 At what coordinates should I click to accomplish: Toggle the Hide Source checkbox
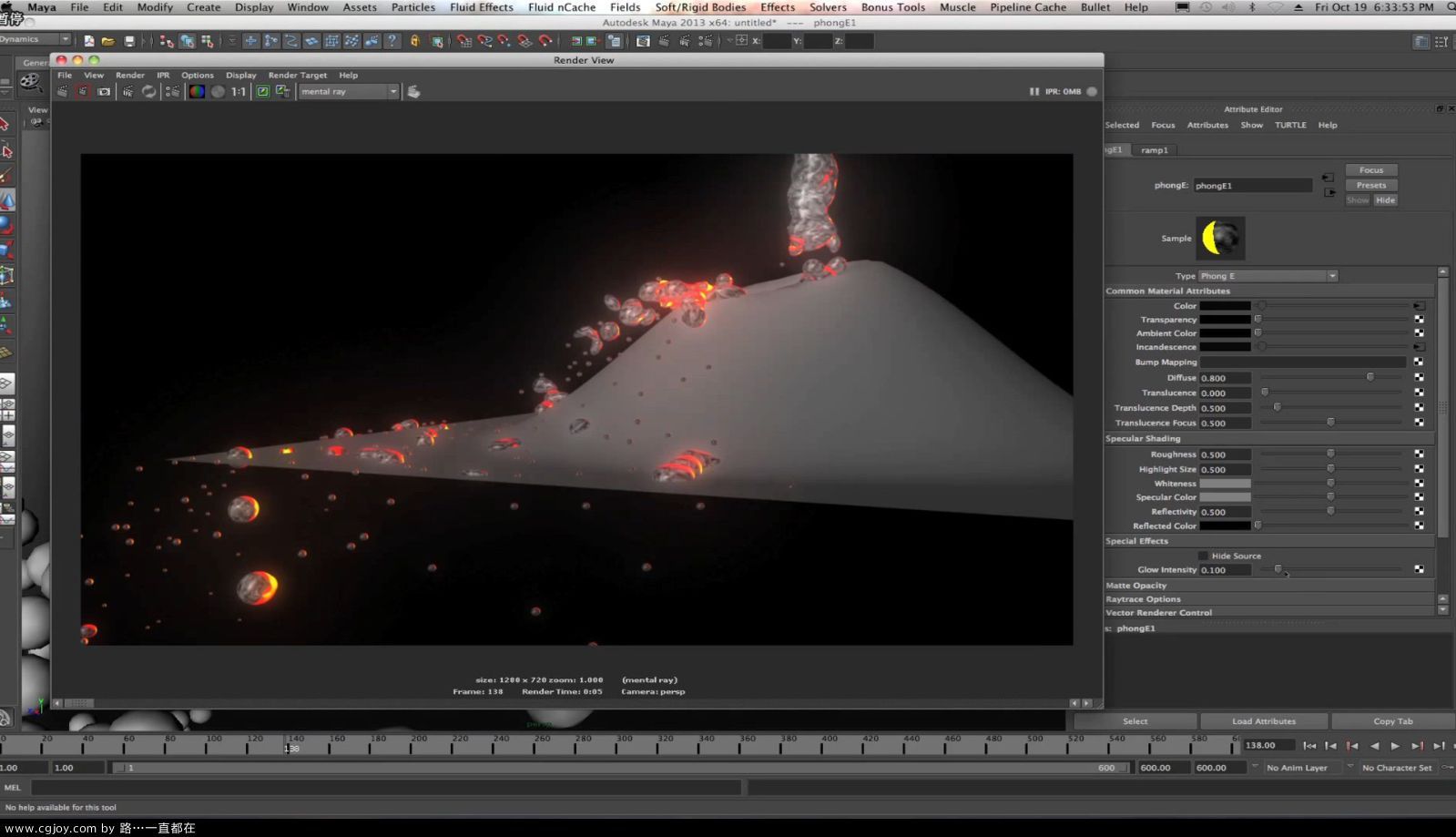[1203, 556]
